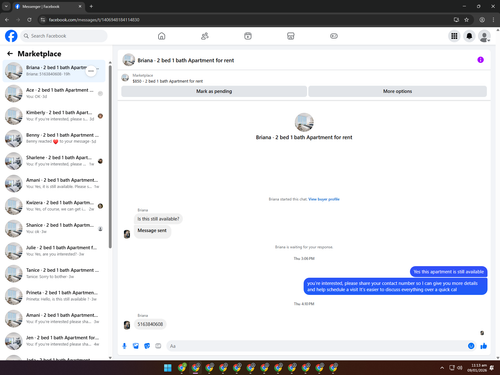This screenshot has width=500, height=375.
Task: Open the Menu grid icon
Action: [454, 36]
